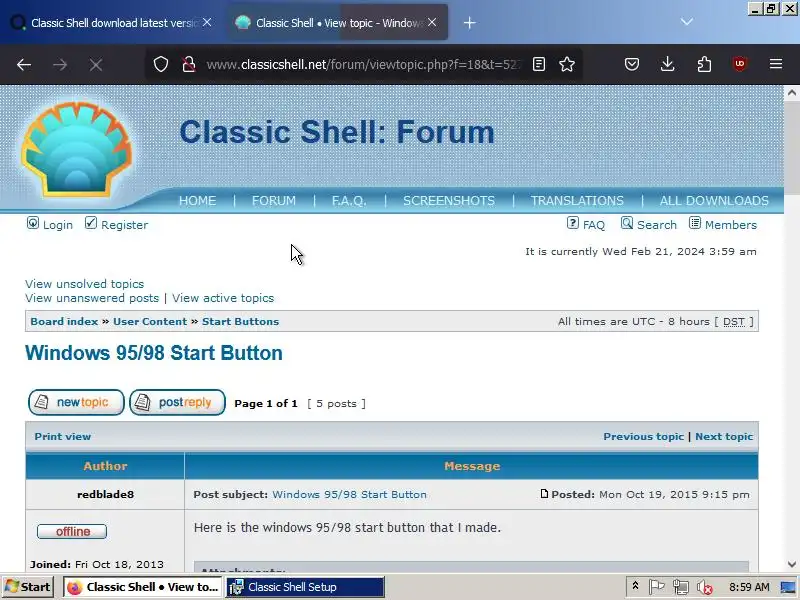This screenshot has width=800, height=600.
Task: Click the post subject Windows 95/98 Start Button link
Action: tap(349, 494)
